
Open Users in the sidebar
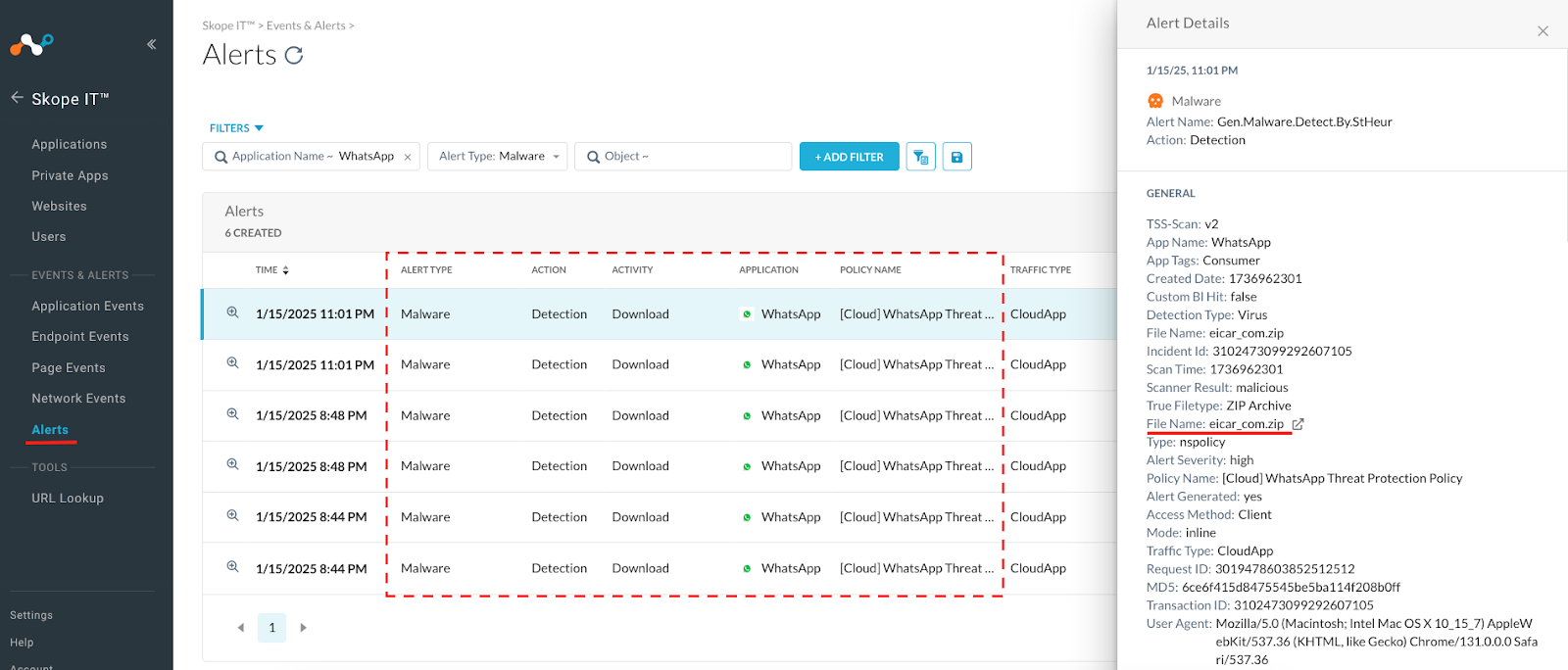49,236
